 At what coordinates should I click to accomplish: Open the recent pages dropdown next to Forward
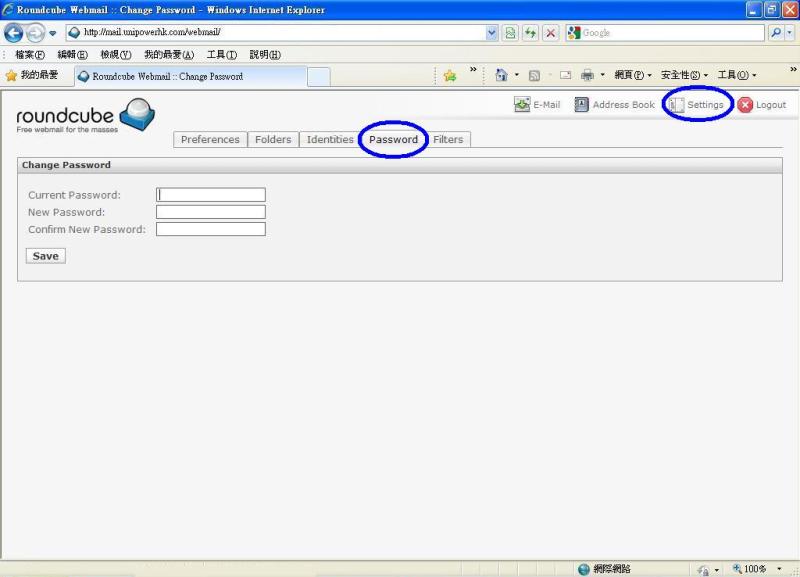53,34
